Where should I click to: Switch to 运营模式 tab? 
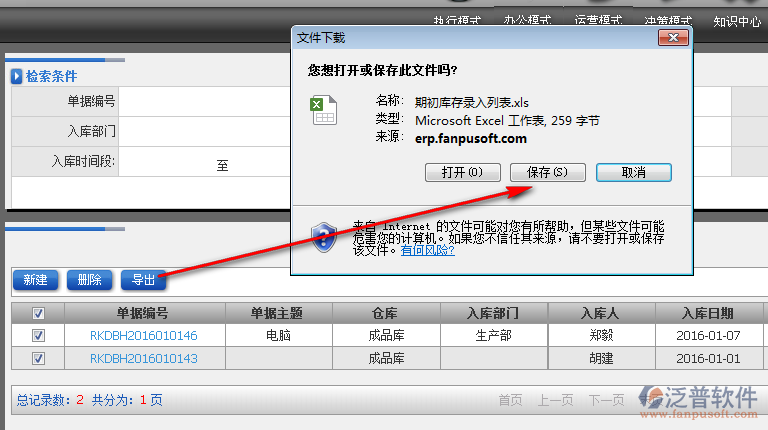(598, 21)
